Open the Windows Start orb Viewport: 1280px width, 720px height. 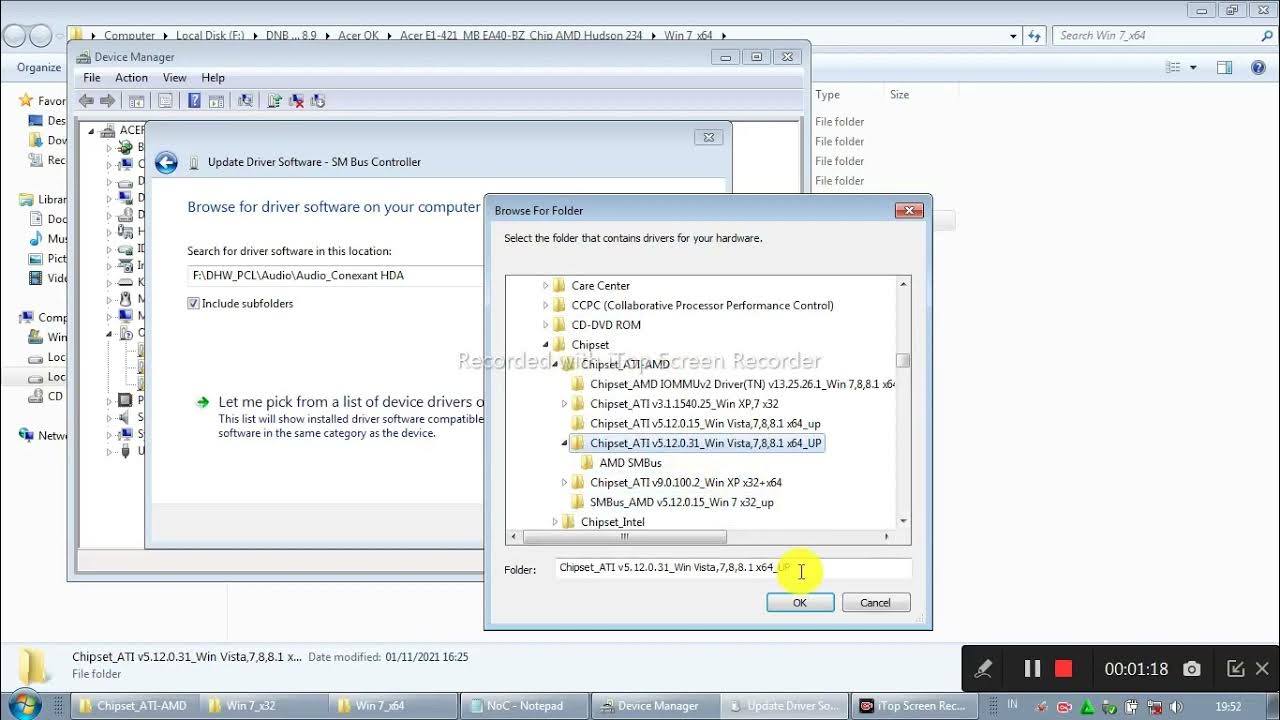point(24,704)
